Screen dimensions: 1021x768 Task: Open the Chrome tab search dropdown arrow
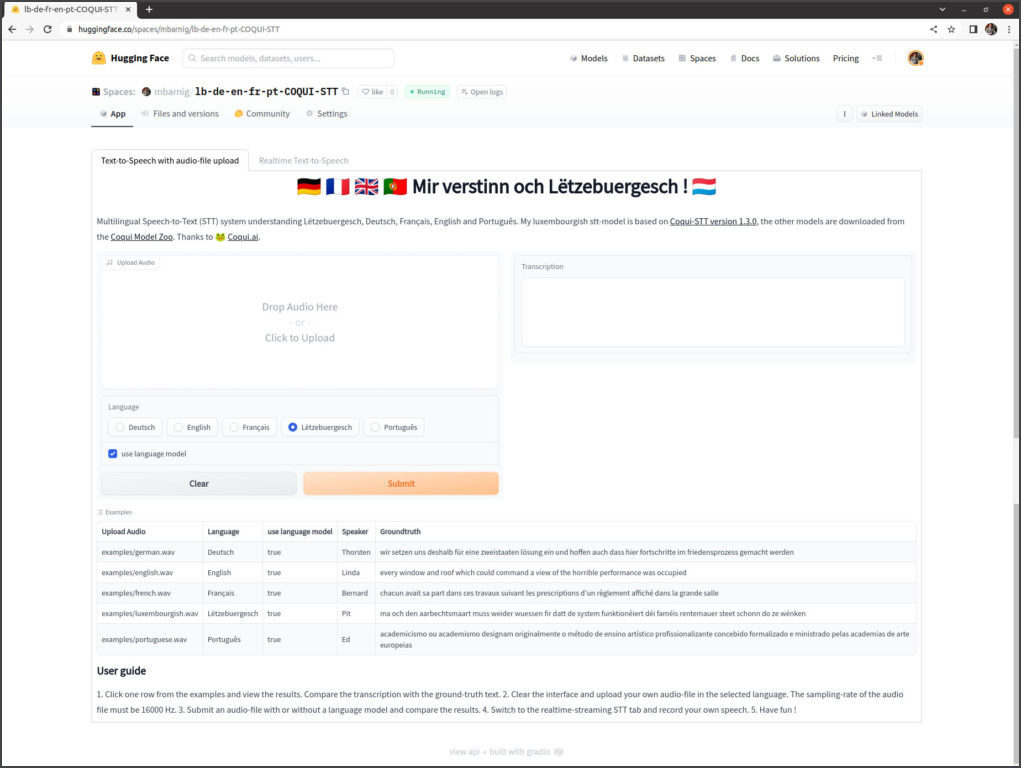point(942,9)
